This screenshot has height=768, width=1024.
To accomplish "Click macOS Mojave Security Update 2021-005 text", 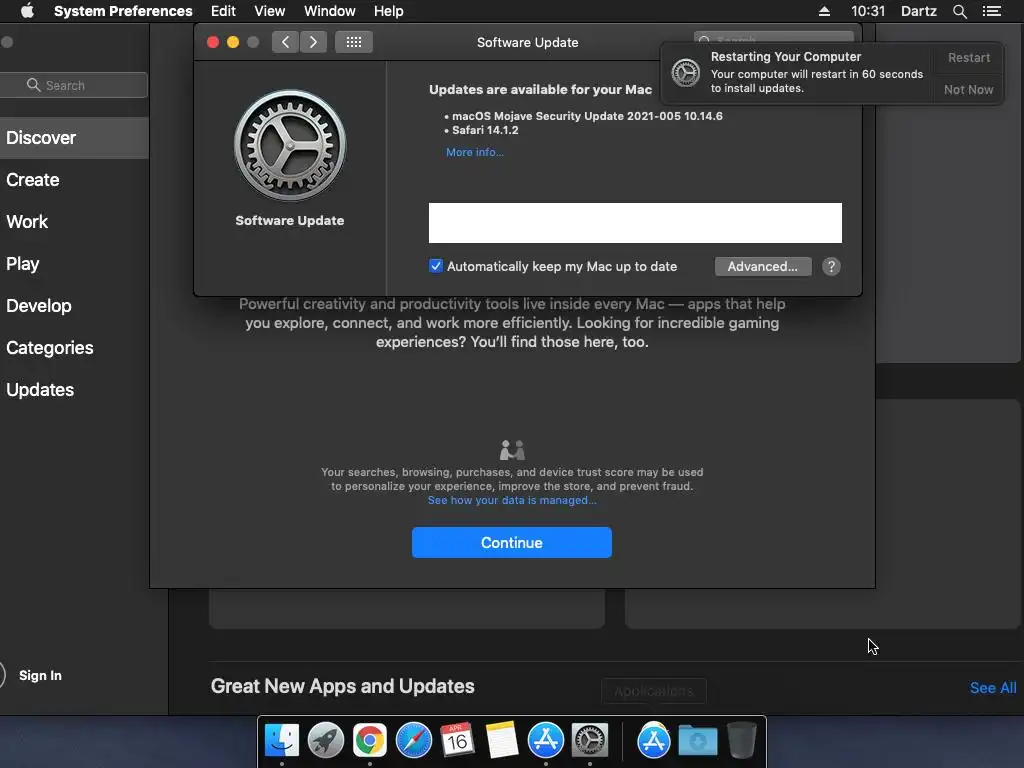I will click(587, 116).
